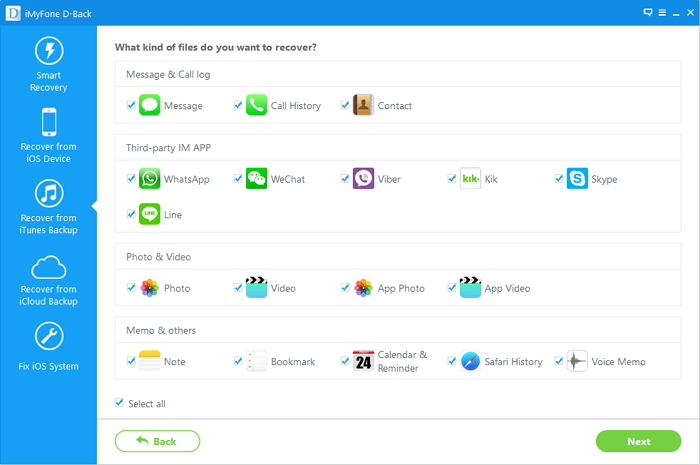Click the App Video clapperboard icon
The width and height of the screenshot is (700, 465).
point(470,287)
